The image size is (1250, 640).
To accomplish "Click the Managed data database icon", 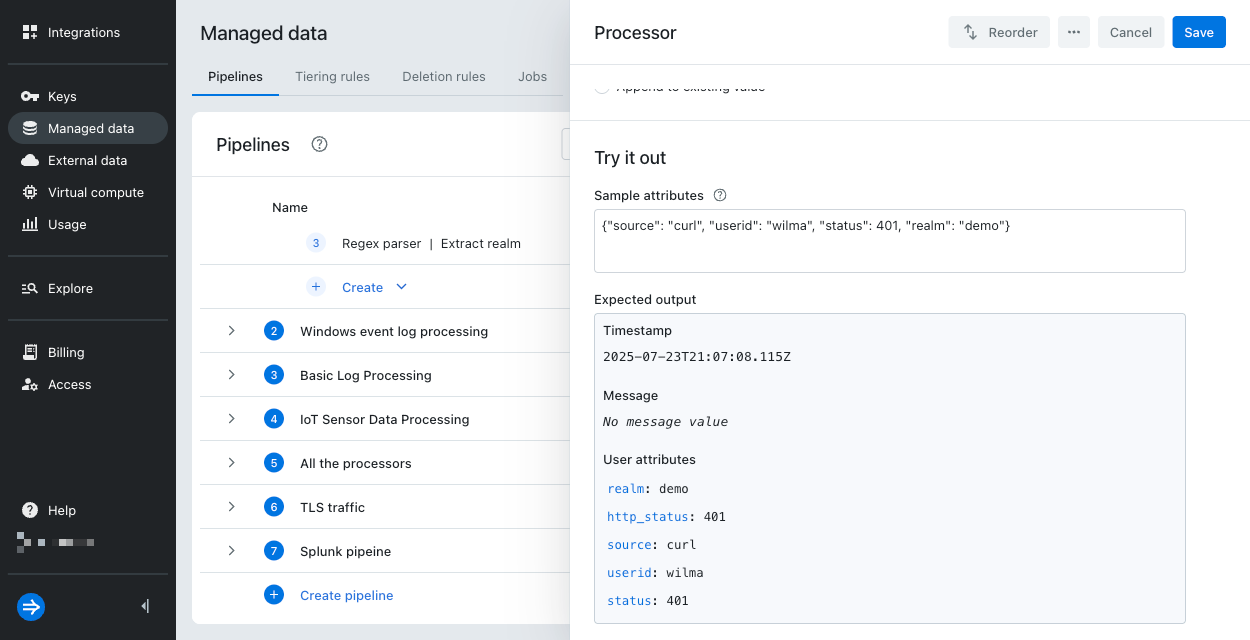I will (30, 128).
